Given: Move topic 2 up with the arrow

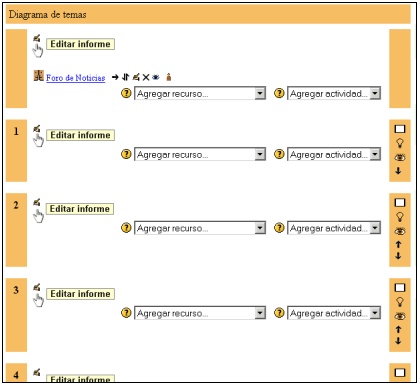Looking at the screenshot, I should (x=398, y=244).
